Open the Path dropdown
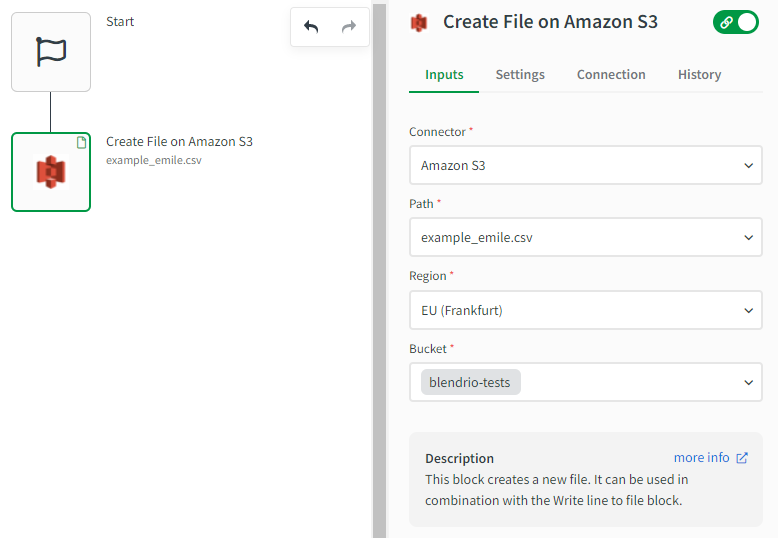778x538 pixels. coord(748,237)
